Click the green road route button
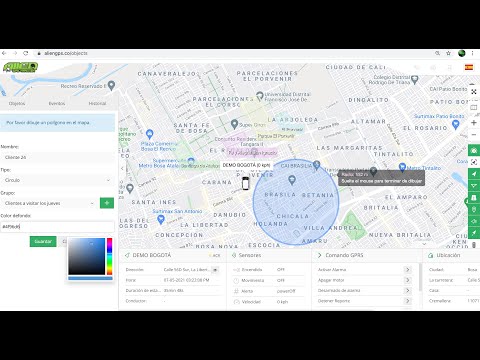This screenshot has height=360, width=480. pos(474,197)
